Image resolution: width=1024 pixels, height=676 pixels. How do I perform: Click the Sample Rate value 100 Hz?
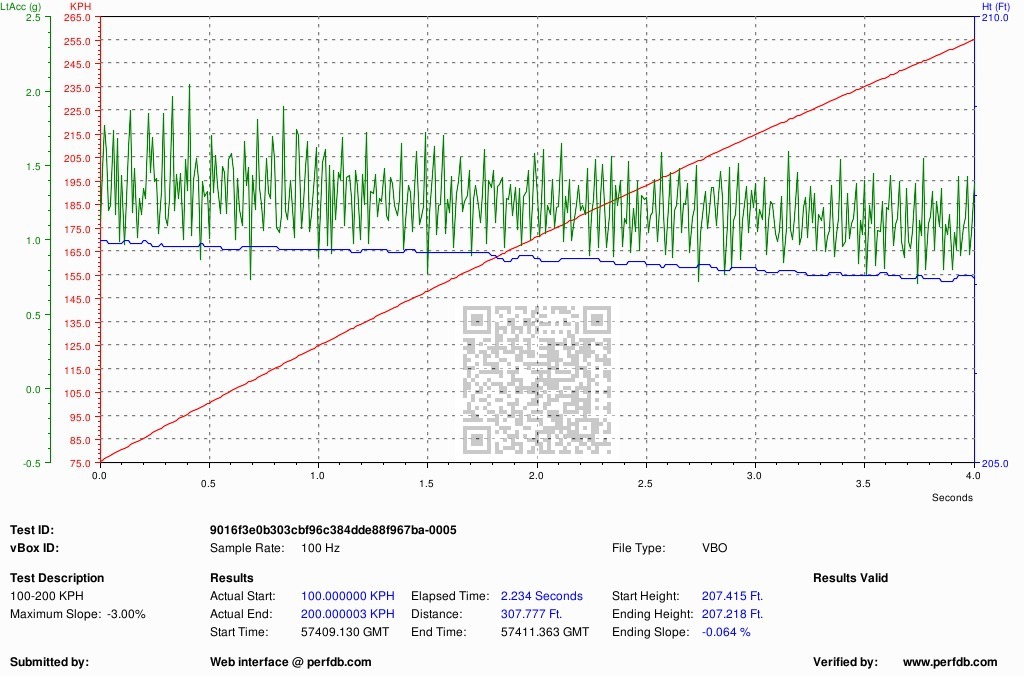pos(320,548)
